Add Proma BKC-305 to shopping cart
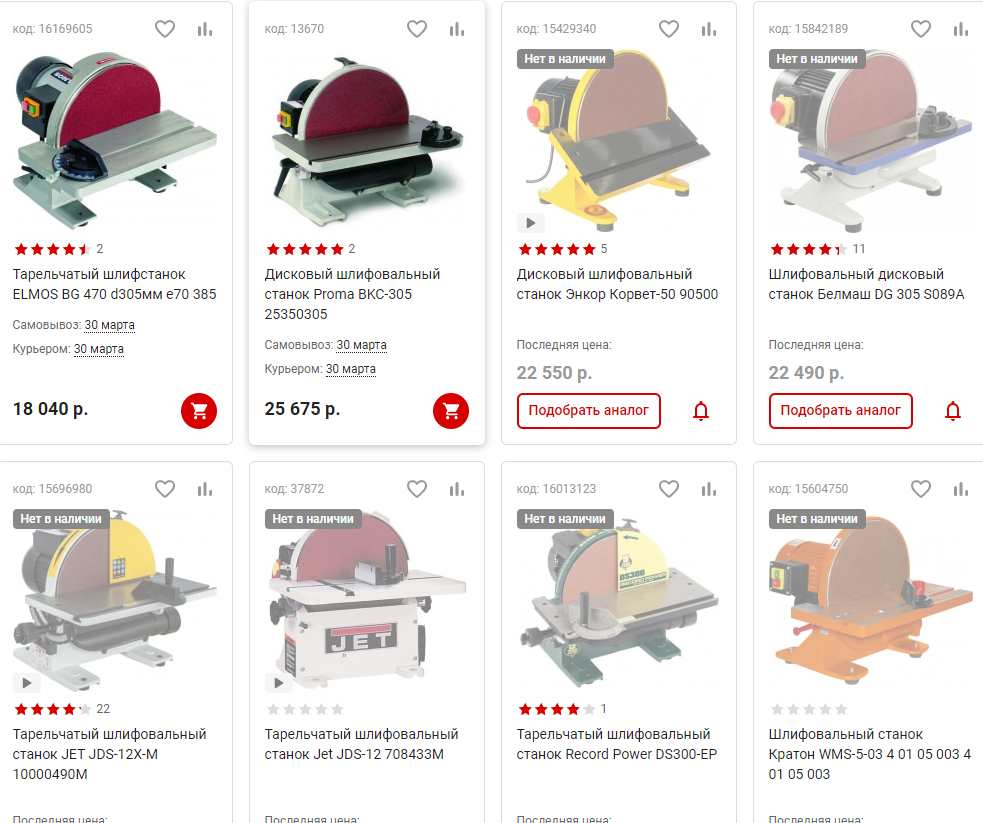This screenshot has width=983, height=823. point(451,411)
